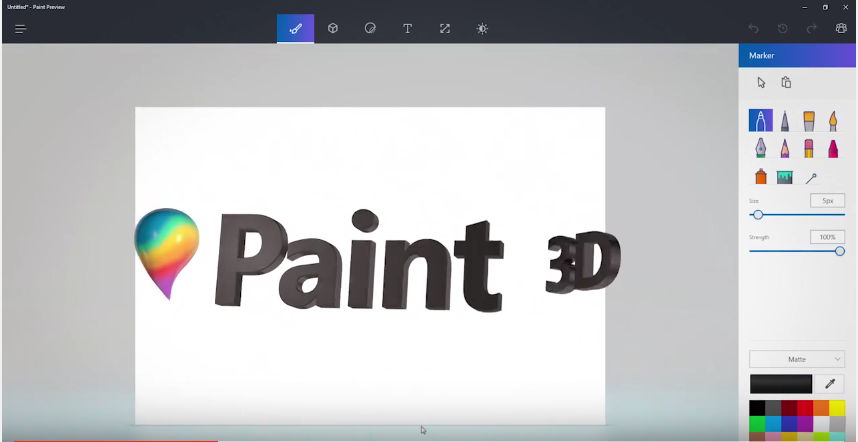Screen dimensions: 858x442
Task: Open the Text tab
Action: [x=407, y=28]
